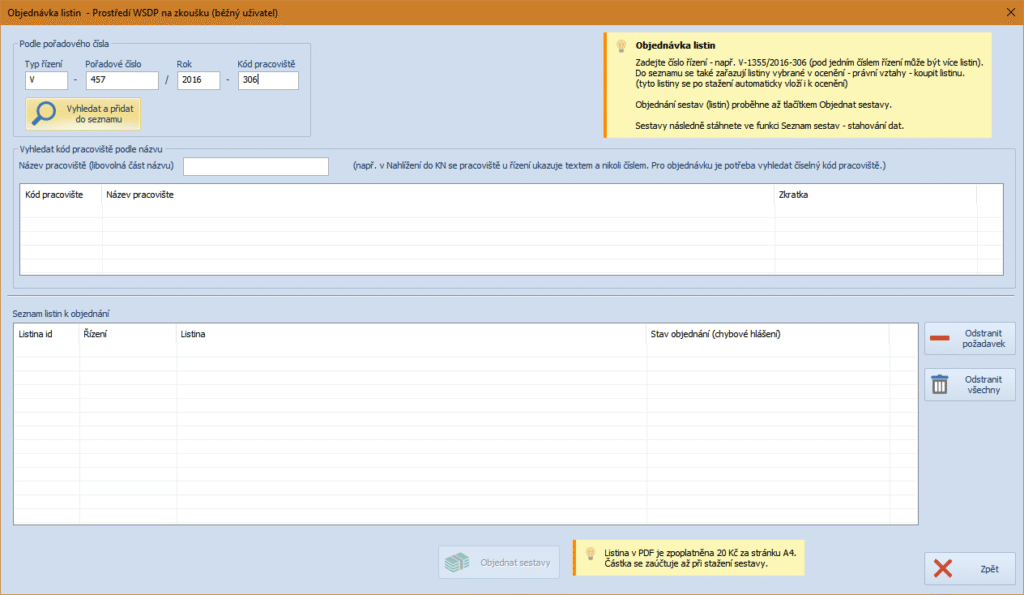Click the Objednání sestav (listin) proběhne help line
This screenshot has height=595, width=1024.
coord(763,105)
